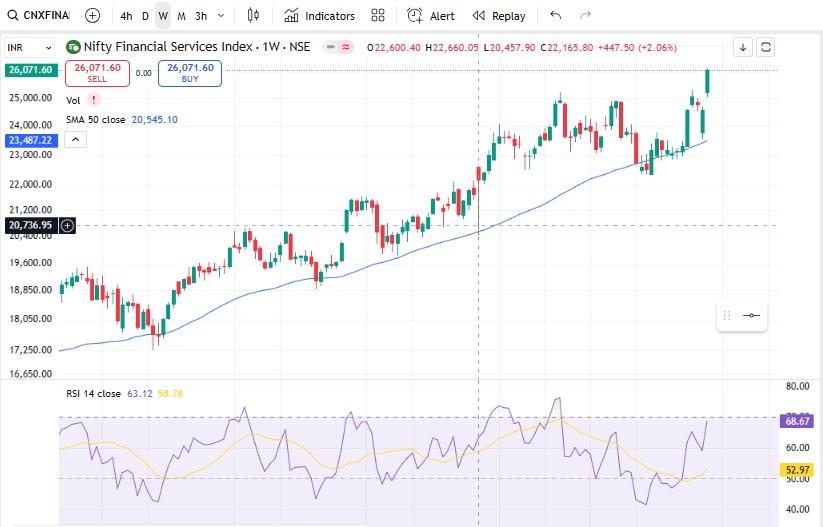Click the RSI legend value 58.78
Image resolution: width=823 pixels, height=527 pixels.
(170, 394)
